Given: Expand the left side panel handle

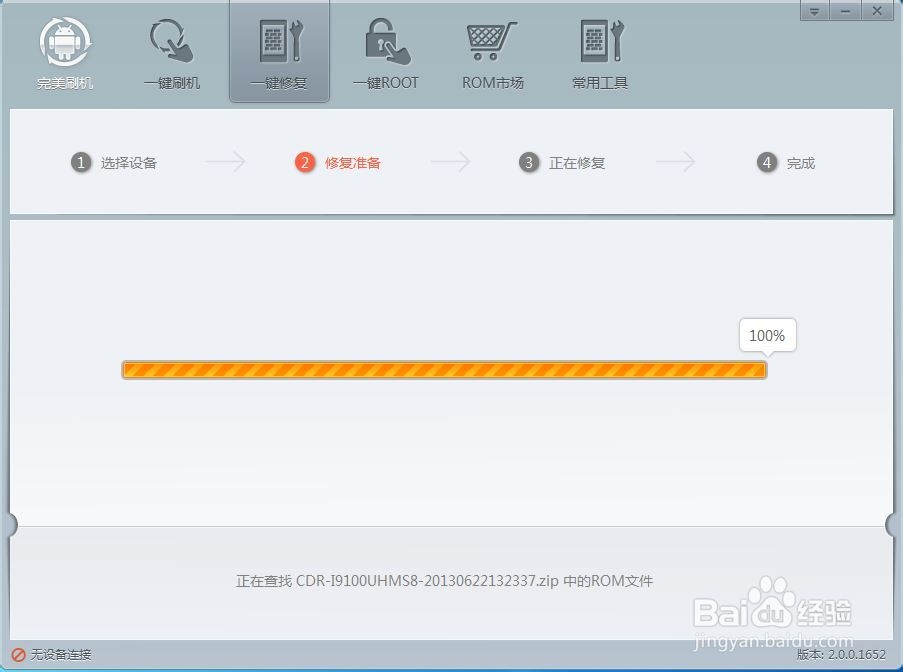Looking at the screenshot, I should coord(12,525).
